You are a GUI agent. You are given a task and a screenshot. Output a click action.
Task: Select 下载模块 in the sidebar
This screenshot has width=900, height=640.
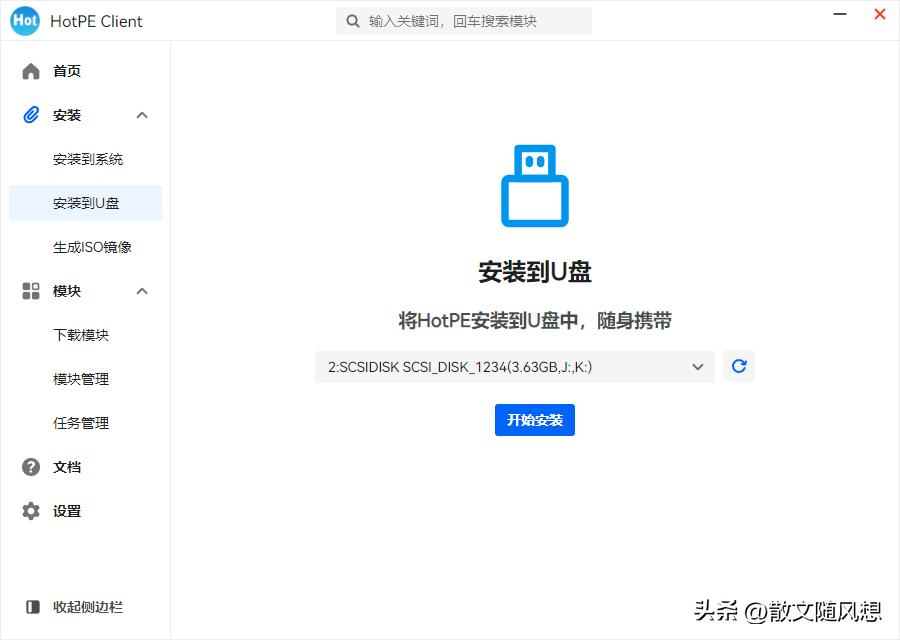pyautogui.click(x=82, y=335)
